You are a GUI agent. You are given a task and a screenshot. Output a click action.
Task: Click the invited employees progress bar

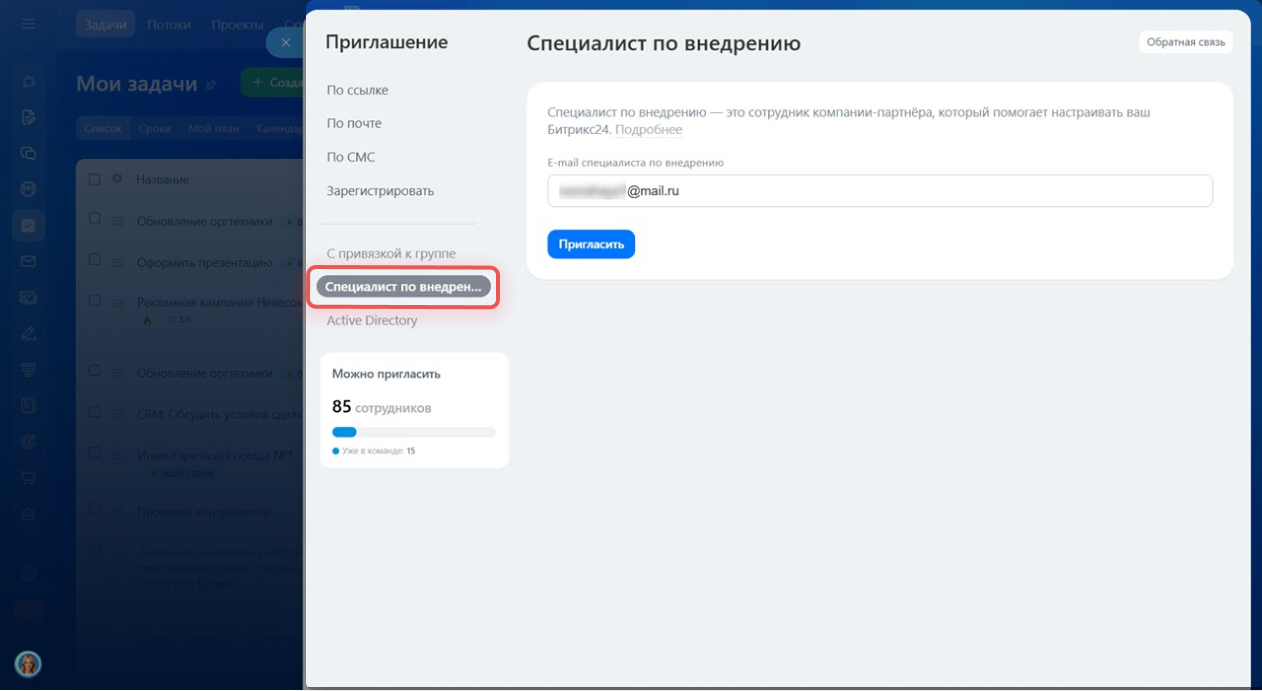[x=413, y=432]
